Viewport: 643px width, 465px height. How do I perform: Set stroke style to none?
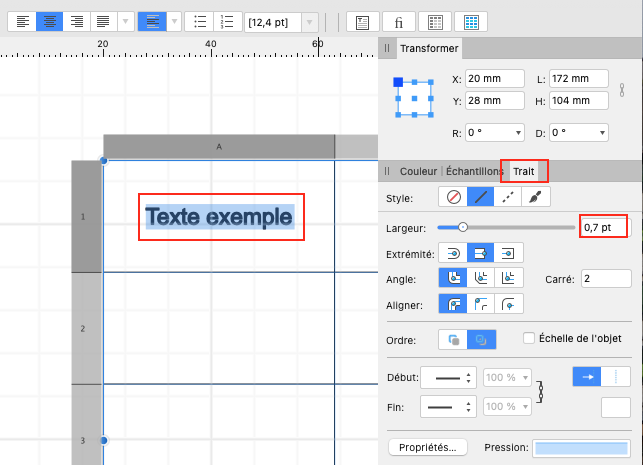coord(453,197)
